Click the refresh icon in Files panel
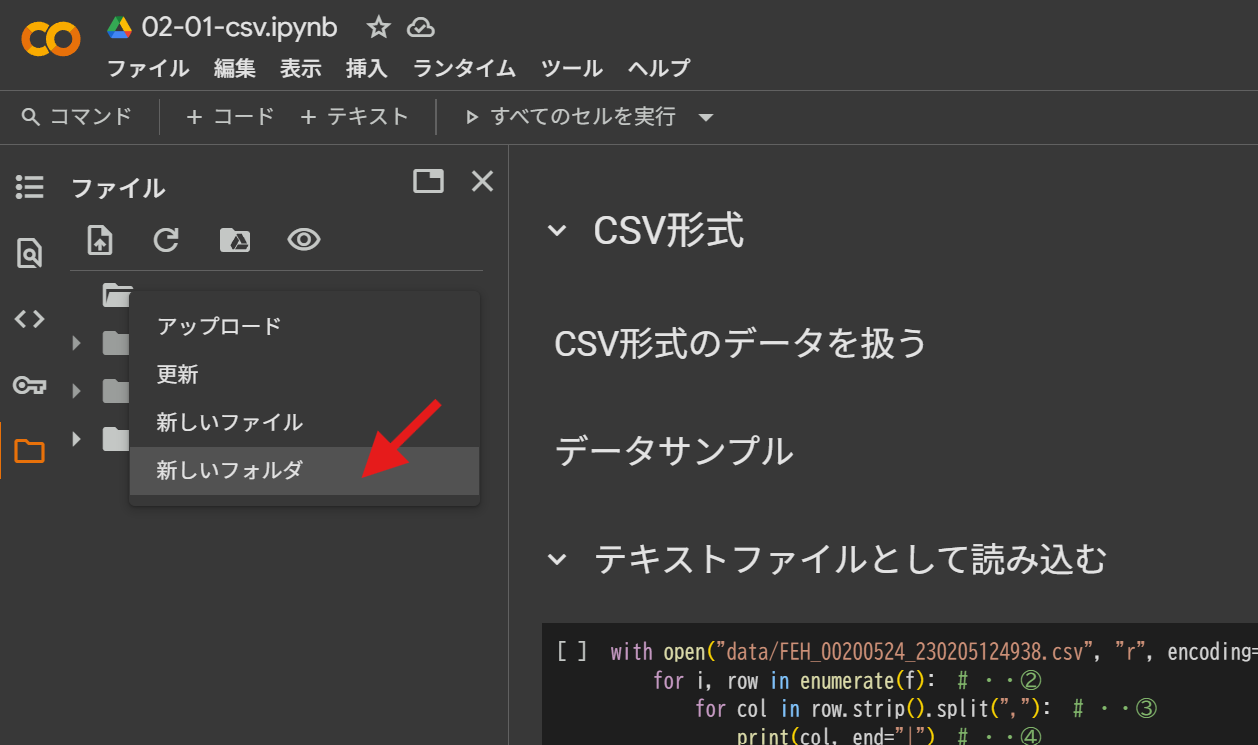Screen dimensions: 1258x745 coord(166,240)
